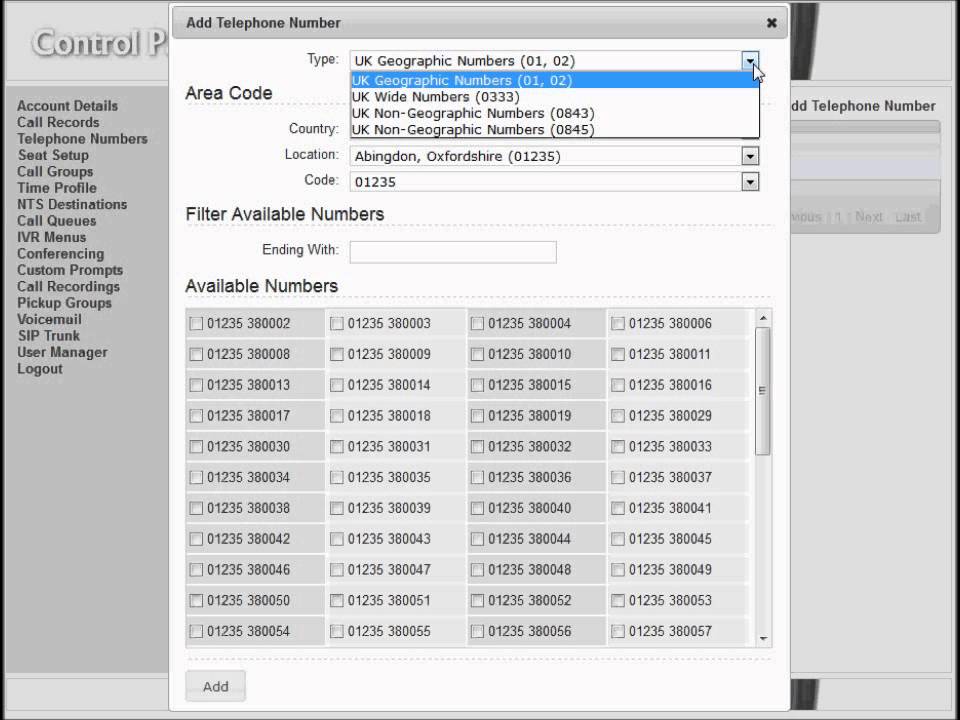Click the Ending With input field
Image resolution: width=960 pixels, height=720 pixels.
pyautogui.click(x=453, y=252)
